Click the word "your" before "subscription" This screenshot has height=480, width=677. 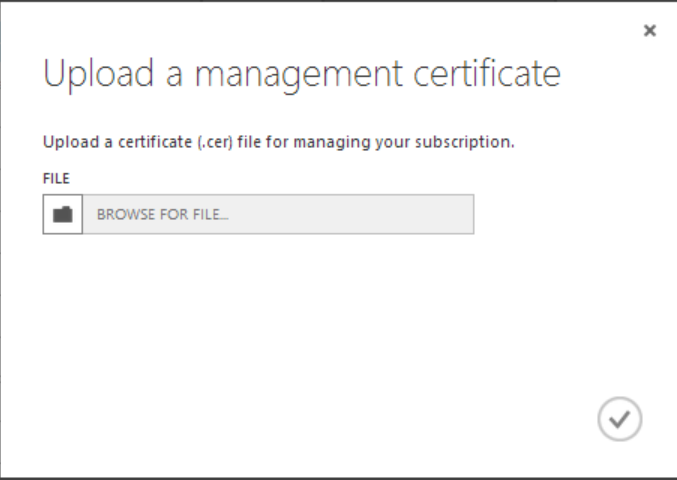pyautogui.click(x=392, y=142)
